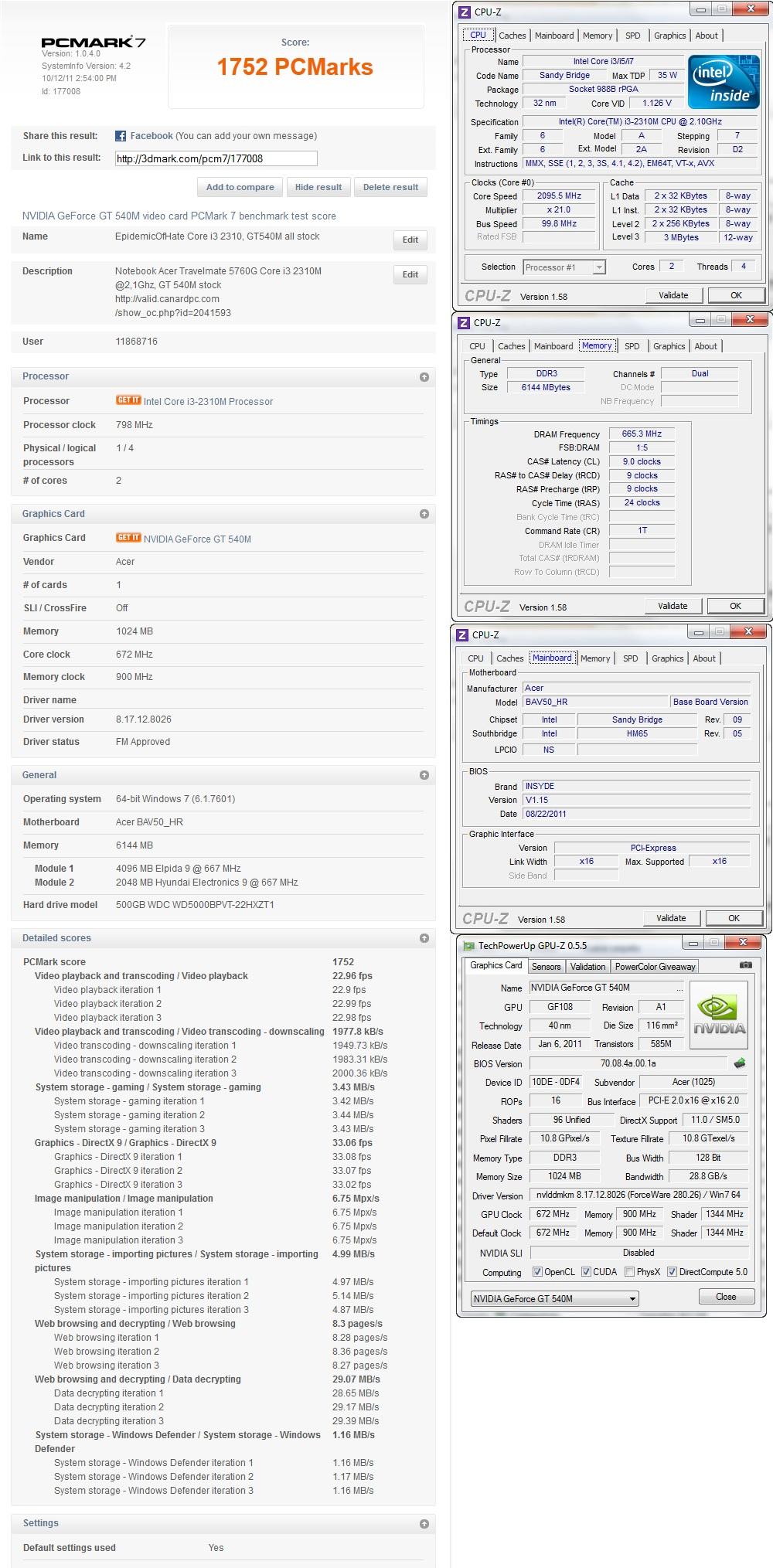The width and height of the screenshot is (773, 1568).
Task: Click the '70.08.4a.00.1a' BIOS version field
Action: point(628,1063)
